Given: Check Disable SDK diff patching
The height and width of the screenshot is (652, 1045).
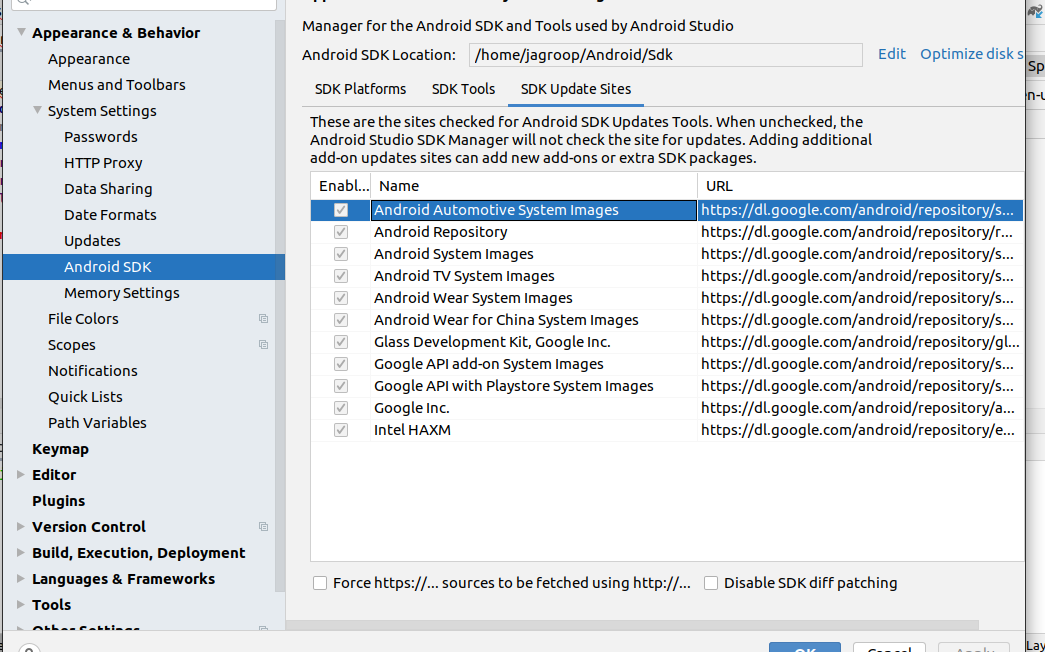Looking at the screenshot, I should click(711, 583).
